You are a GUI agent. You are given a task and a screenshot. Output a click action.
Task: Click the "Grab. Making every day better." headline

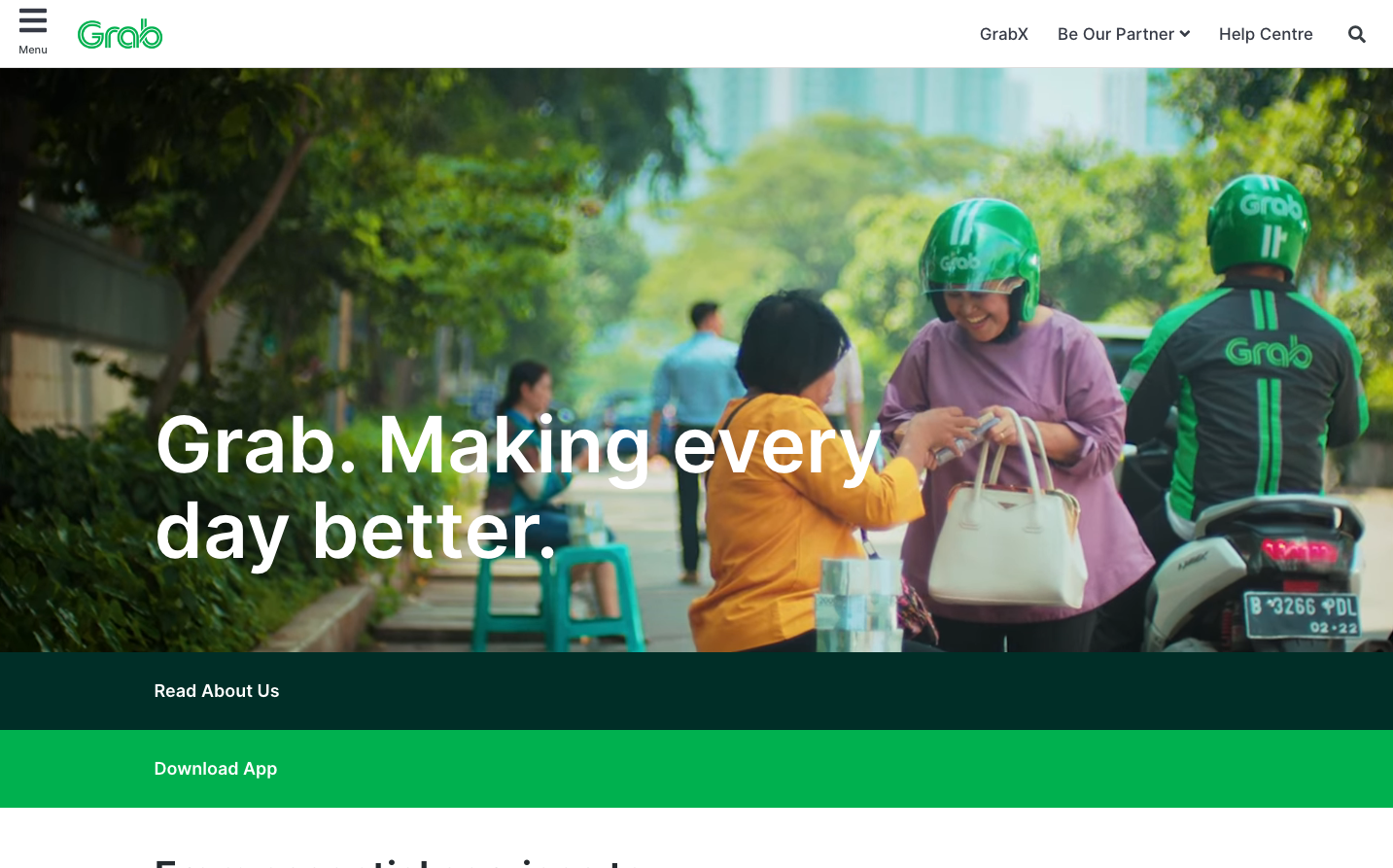[519, 488]
